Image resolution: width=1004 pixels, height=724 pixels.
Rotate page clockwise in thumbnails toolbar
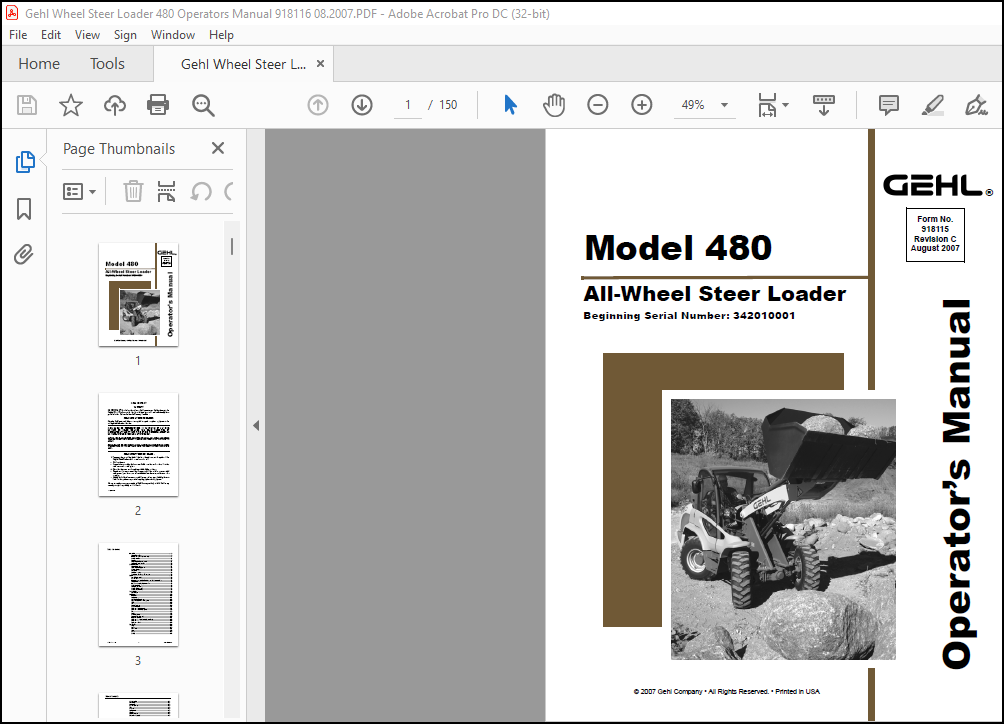(x=229, y=191)
